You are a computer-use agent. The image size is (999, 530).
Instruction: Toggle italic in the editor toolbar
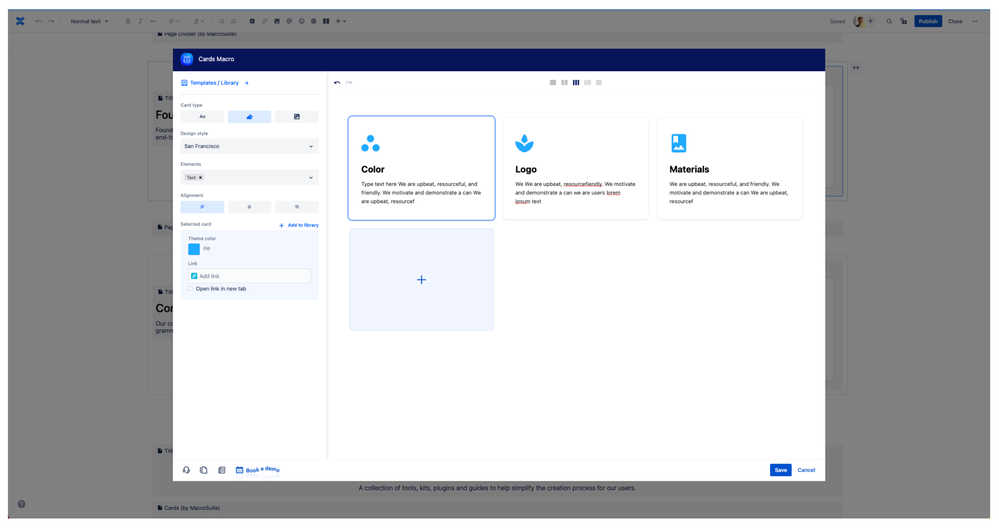tap(140, 21)
